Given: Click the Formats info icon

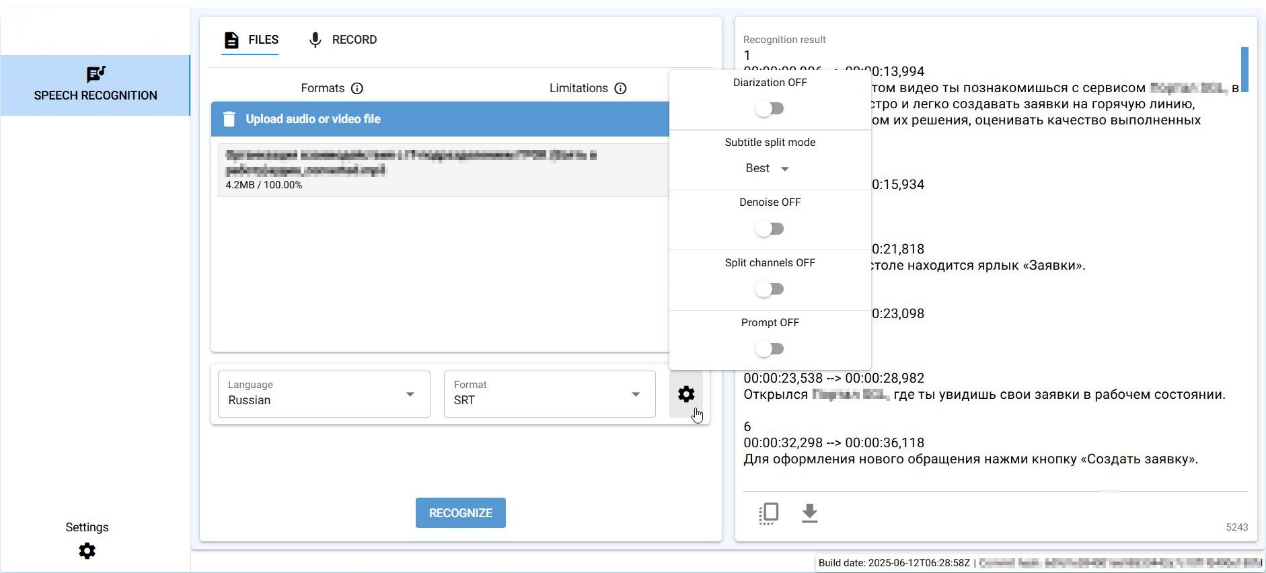Looking at the screenshot, I should 357,88.
